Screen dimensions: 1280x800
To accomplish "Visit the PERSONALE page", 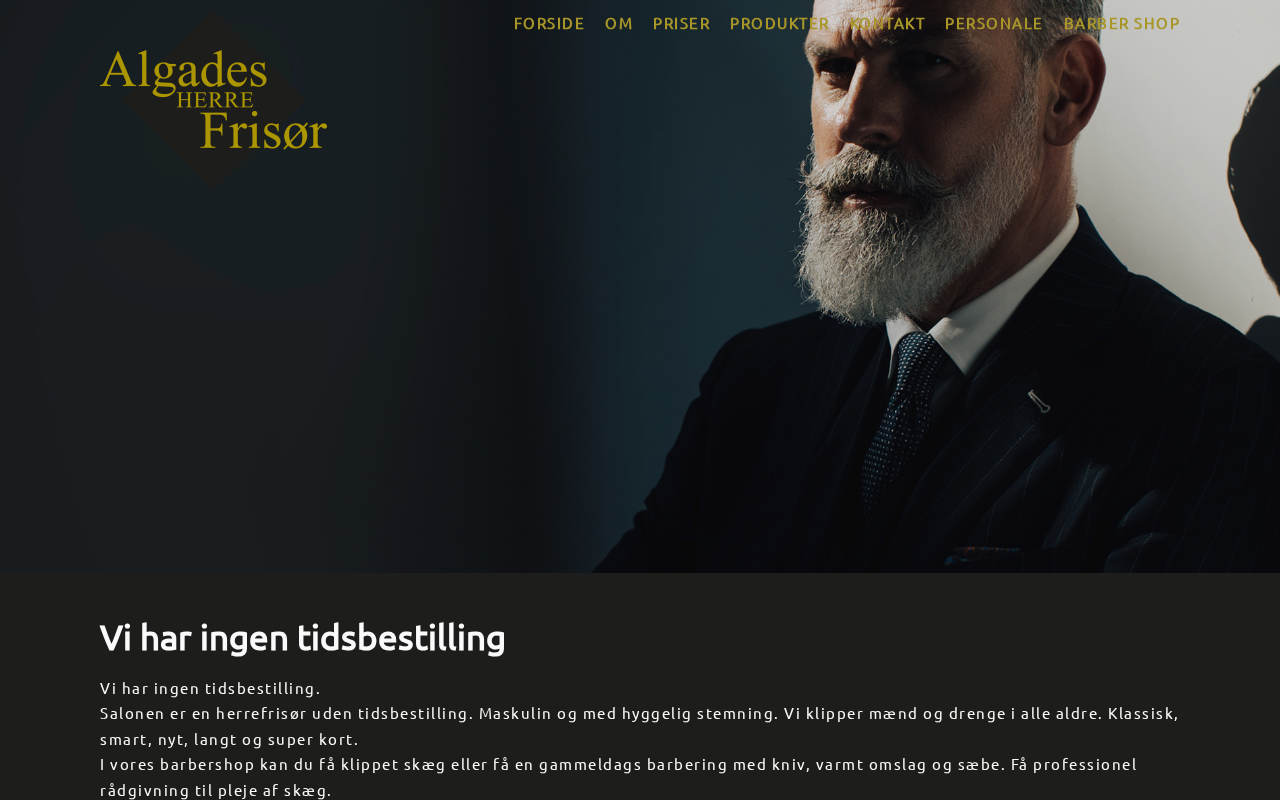I will (994, 23).
